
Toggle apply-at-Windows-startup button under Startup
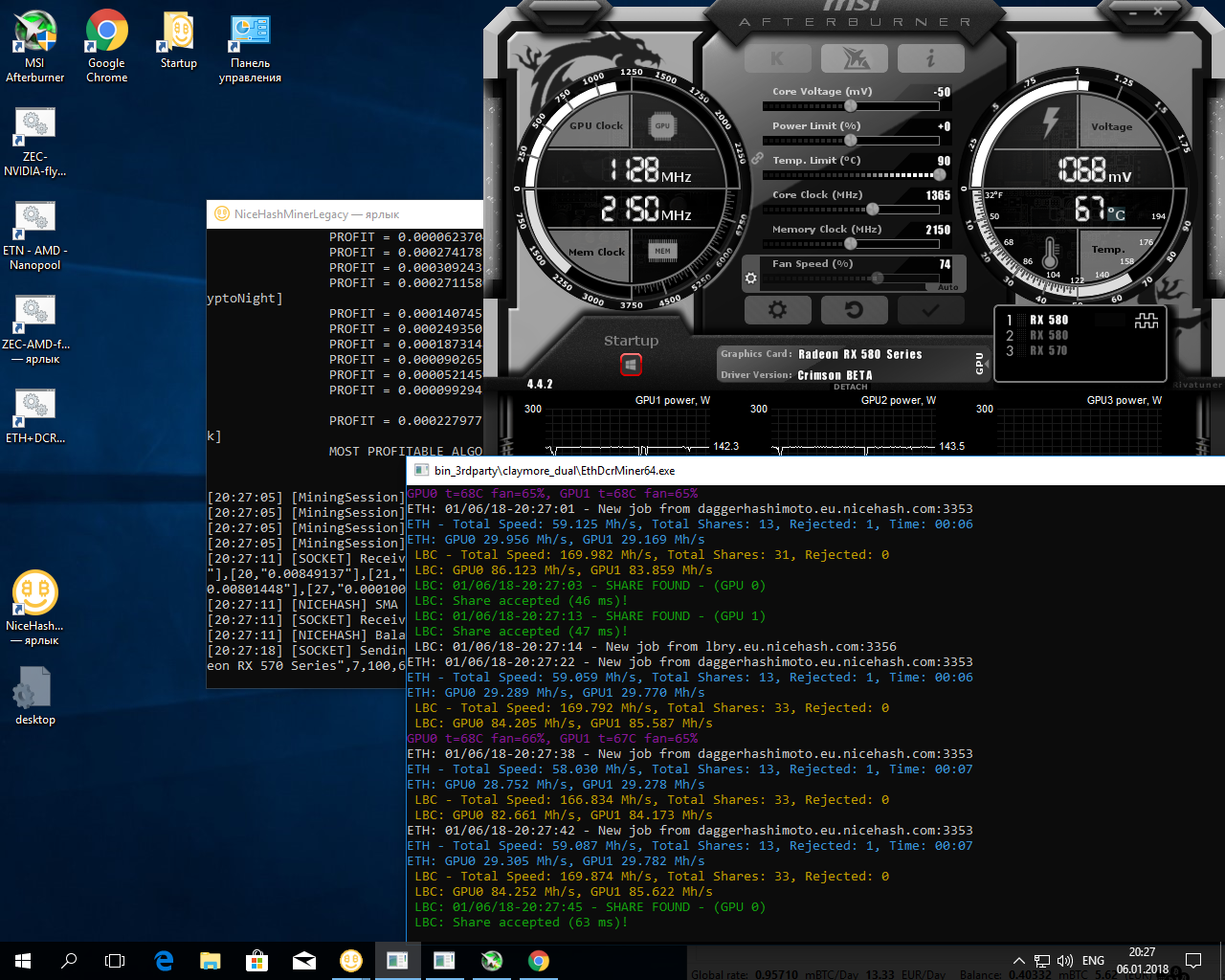click(631, 365)
